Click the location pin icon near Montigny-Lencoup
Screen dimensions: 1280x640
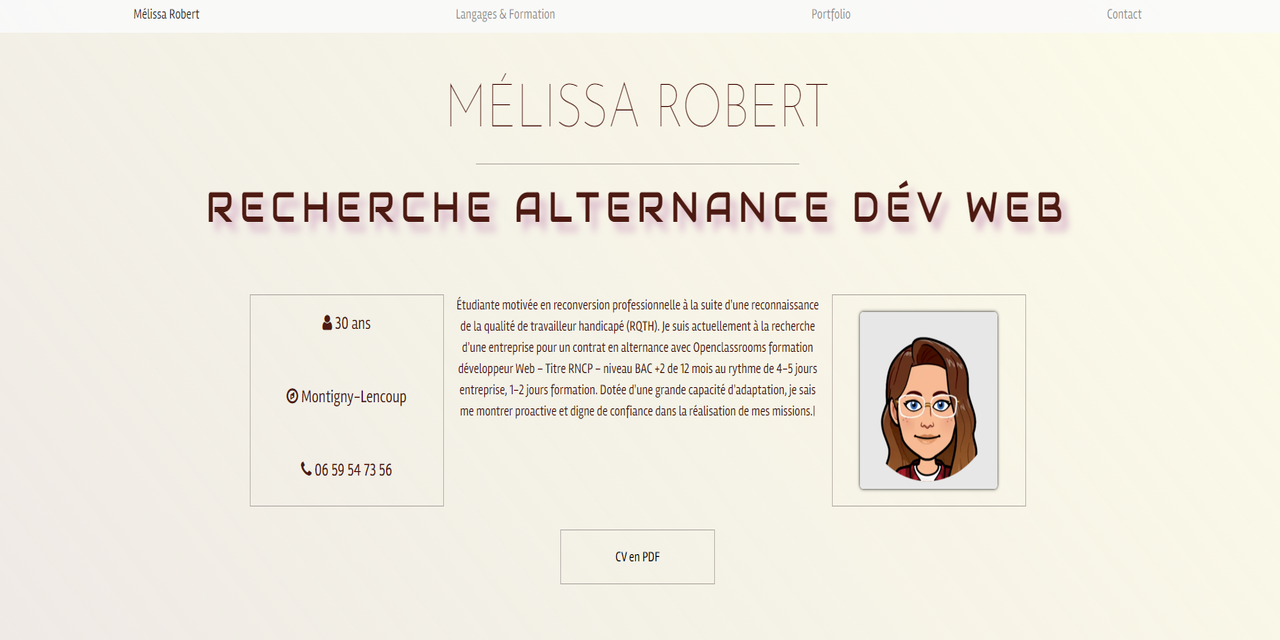coord(294,396)
